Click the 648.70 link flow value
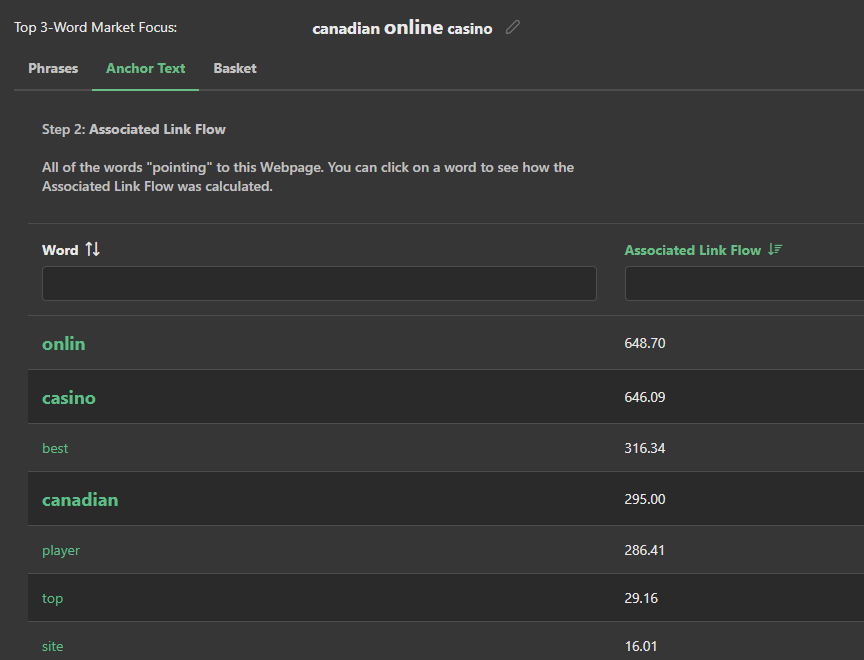Viewport: 864px width, 660px height. coord(645,344)
